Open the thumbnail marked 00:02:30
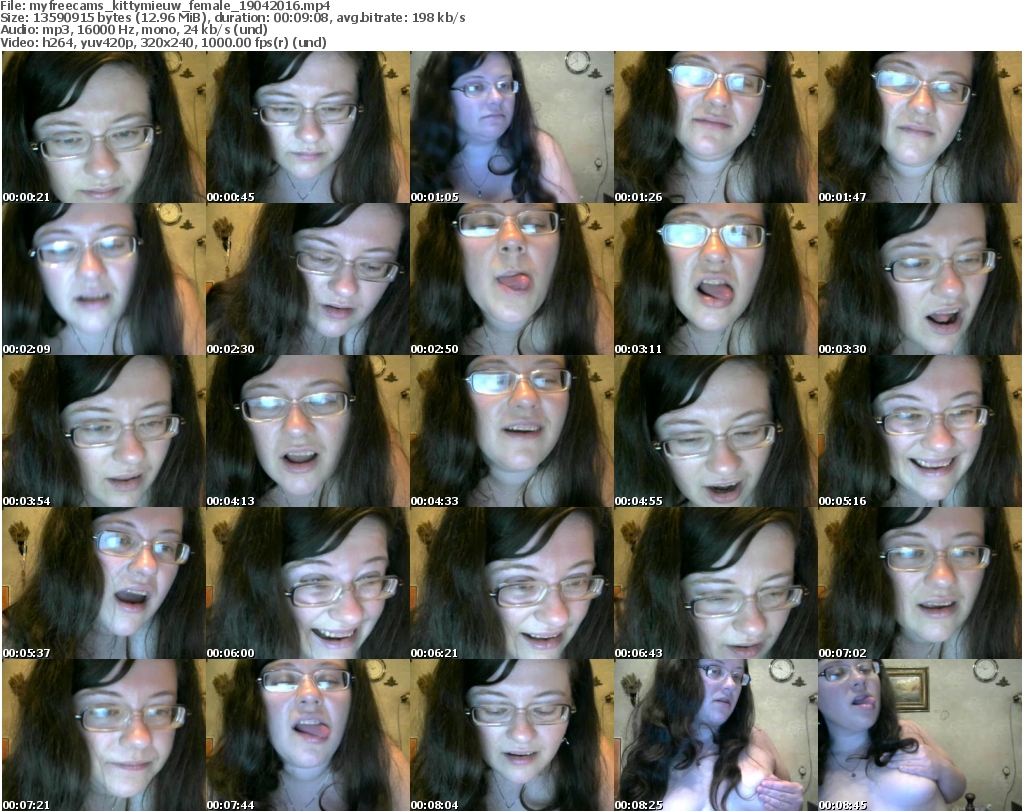 pos(308,279)
